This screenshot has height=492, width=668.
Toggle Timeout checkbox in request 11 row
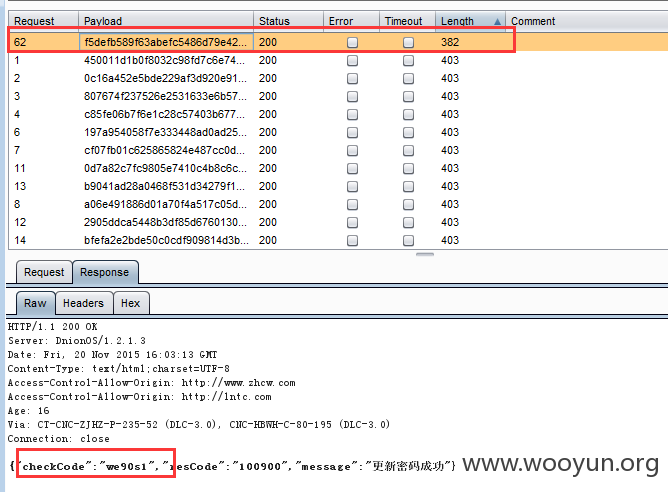pos(408,168)
